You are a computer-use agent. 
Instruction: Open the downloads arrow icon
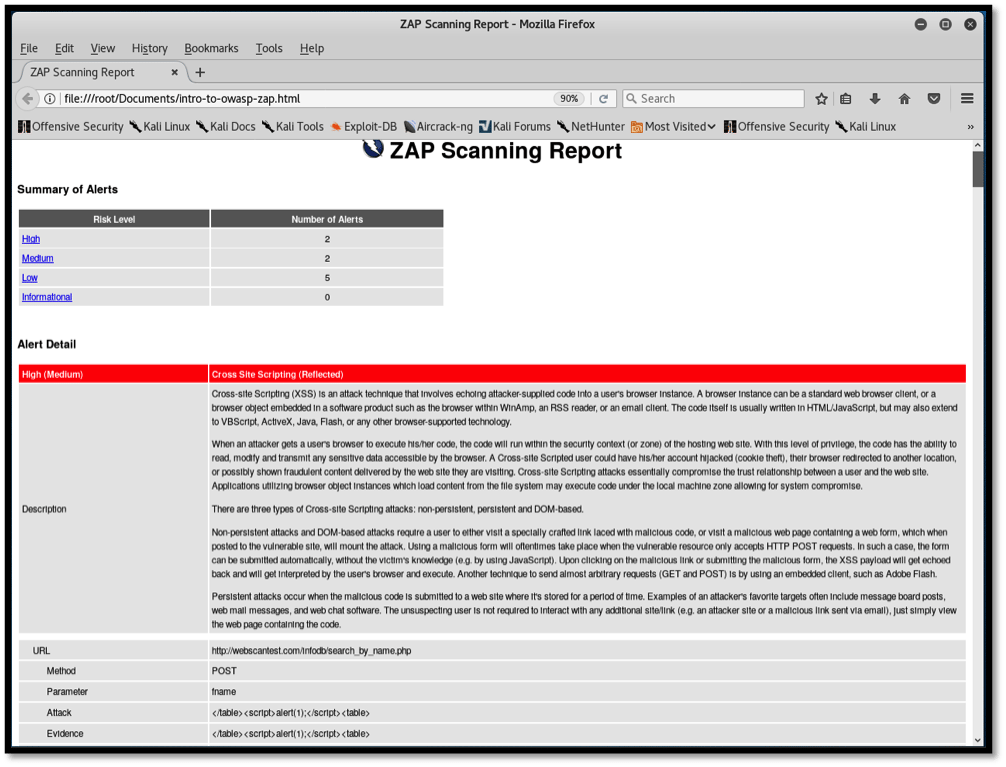click(875, 99)
